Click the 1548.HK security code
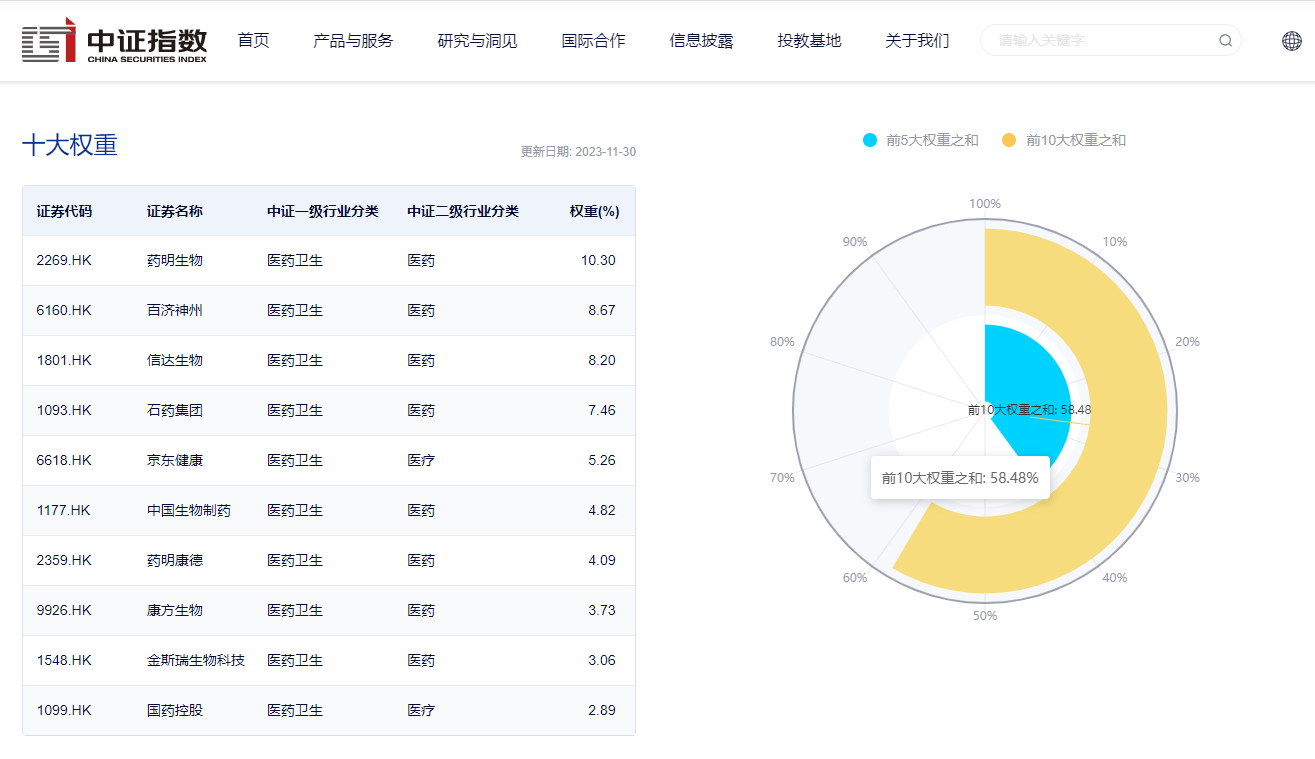This screenshot has width=1315, height=759. pyautogui.click(x=64, y=660)
